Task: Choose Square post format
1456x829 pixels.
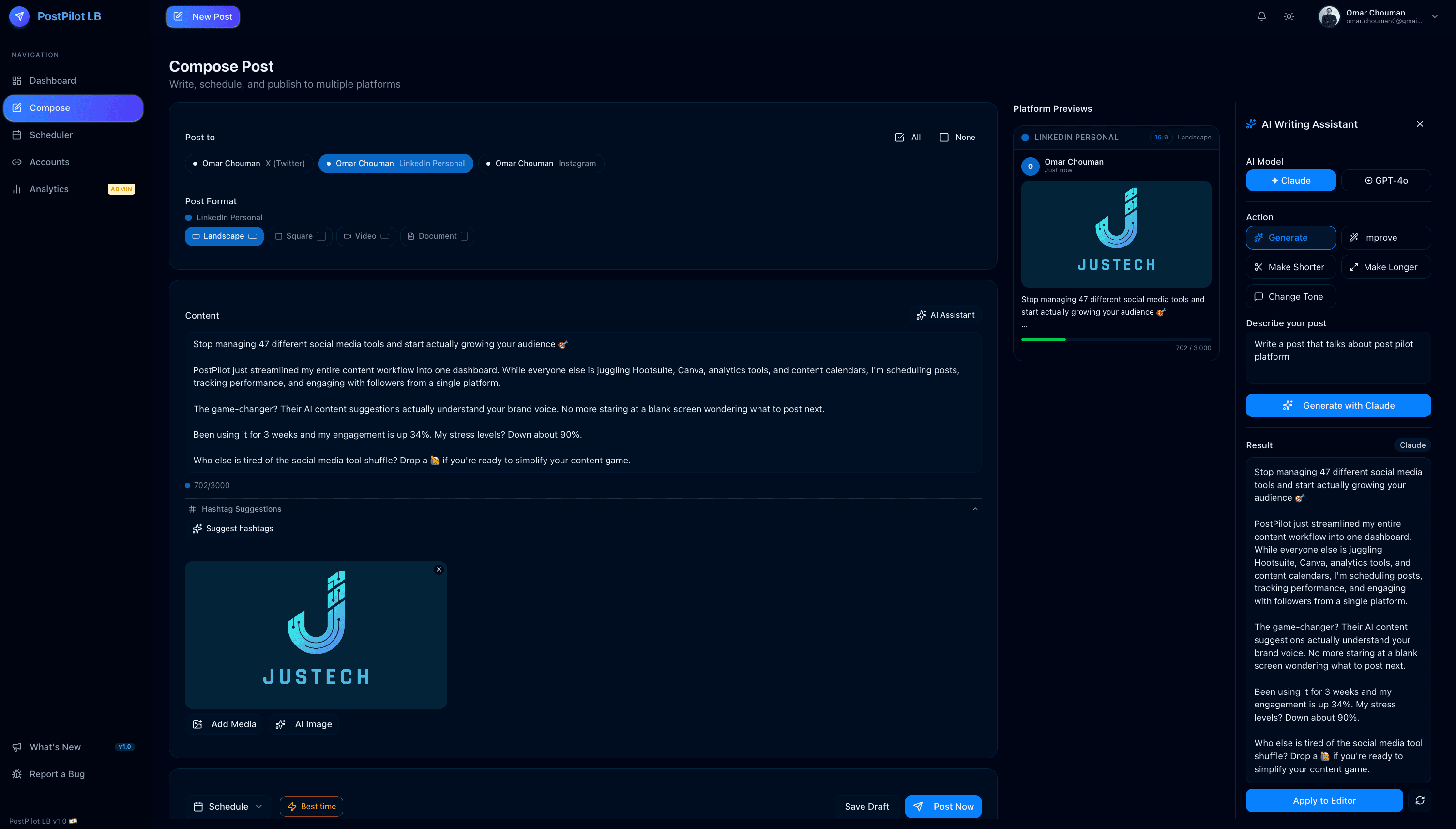Action: pos(300,236)
